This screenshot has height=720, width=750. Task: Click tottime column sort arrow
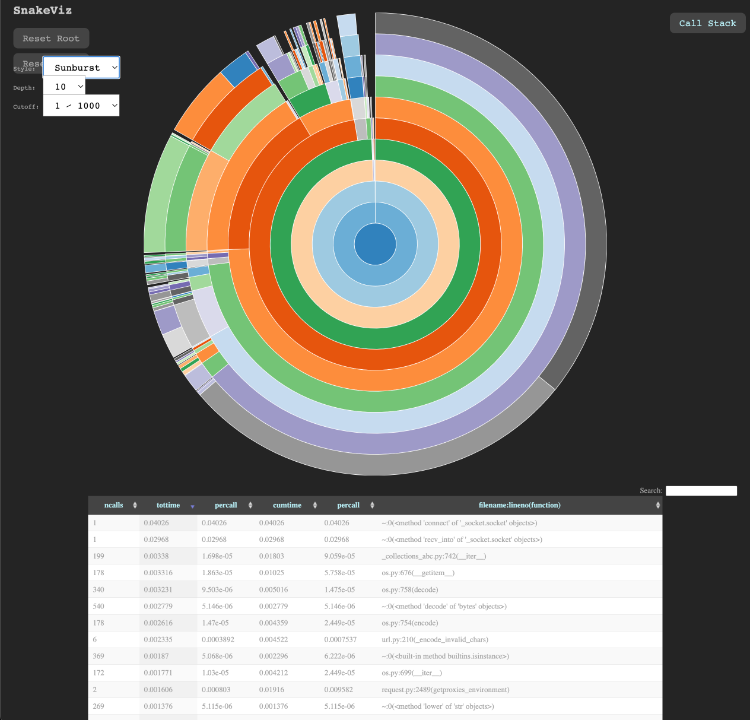[192, 506]
